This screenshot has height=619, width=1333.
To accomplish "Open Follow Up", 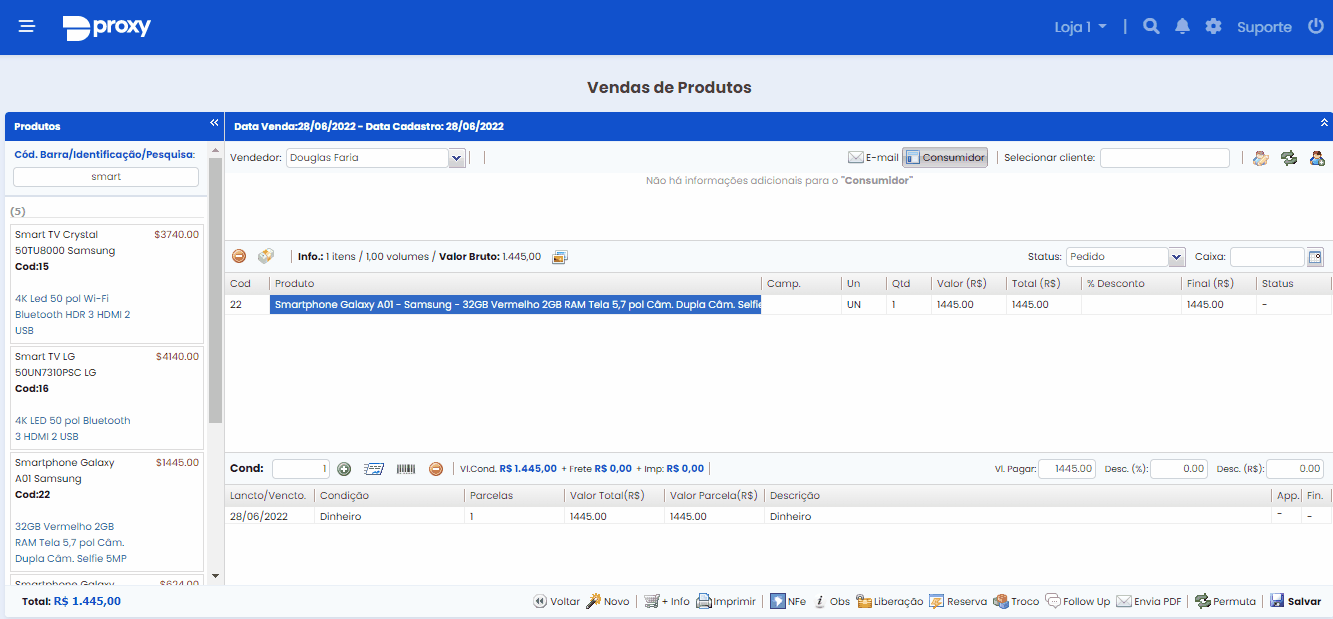I will pyautogui.click(x=1078, y=601).
